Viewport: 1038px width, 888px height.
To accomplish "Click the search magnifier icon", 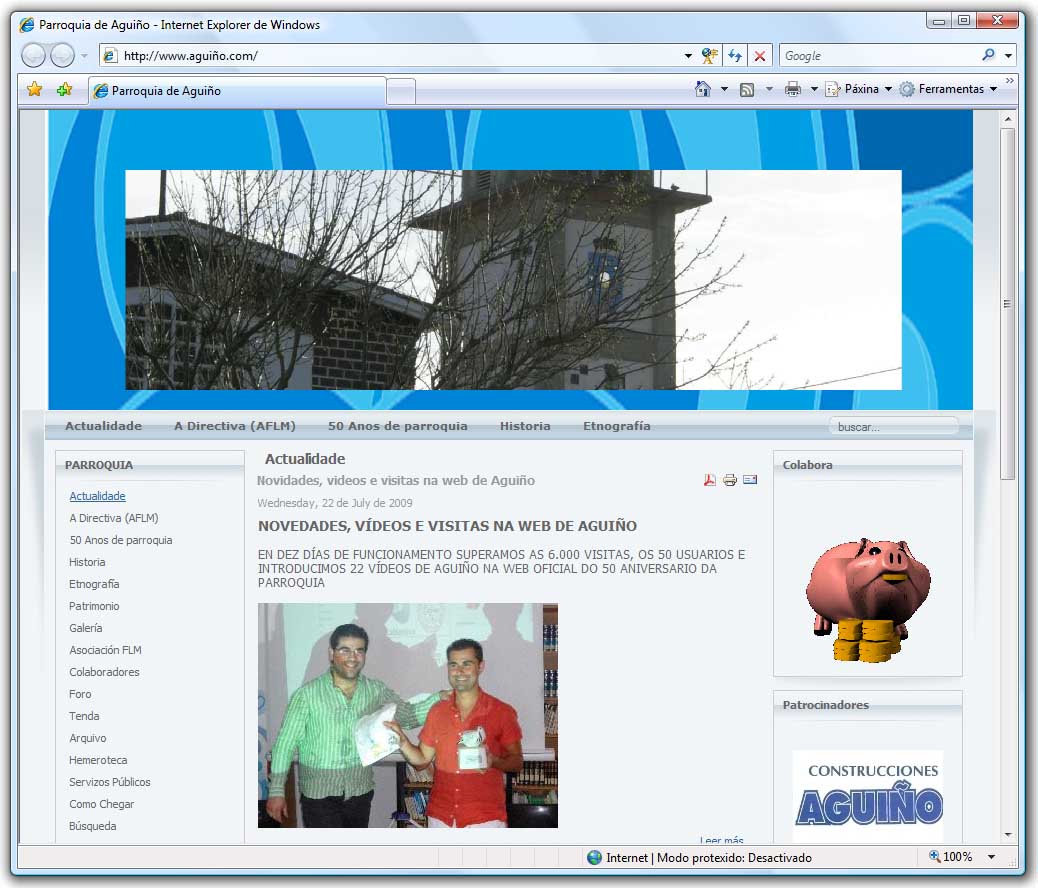I will (x=988, y=55).
